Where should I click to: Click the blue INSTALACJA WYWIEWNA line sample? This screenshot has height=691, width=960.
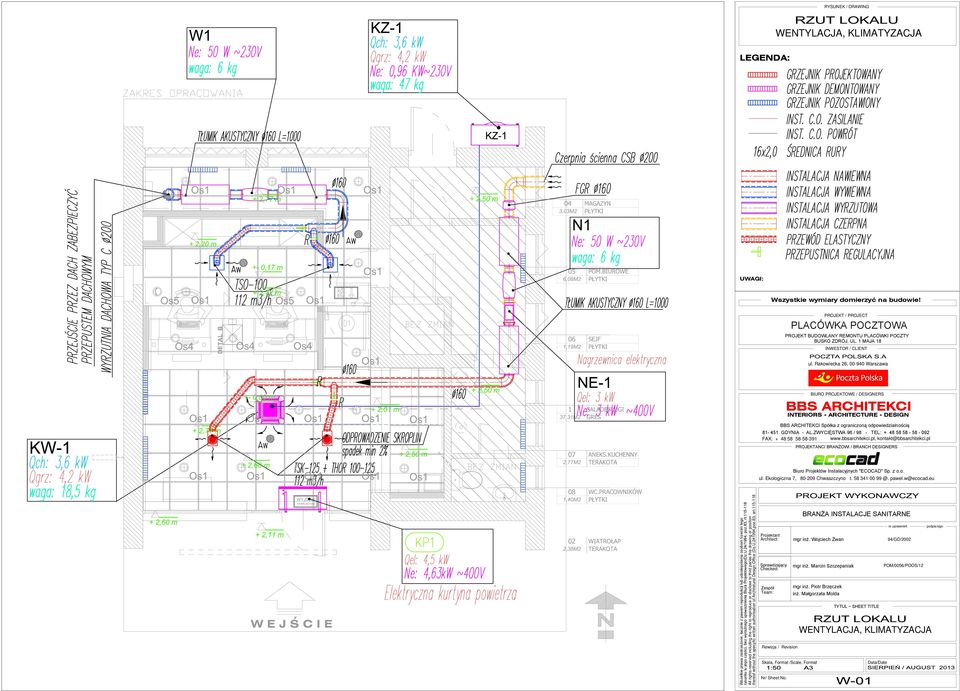tap(759, 192)
